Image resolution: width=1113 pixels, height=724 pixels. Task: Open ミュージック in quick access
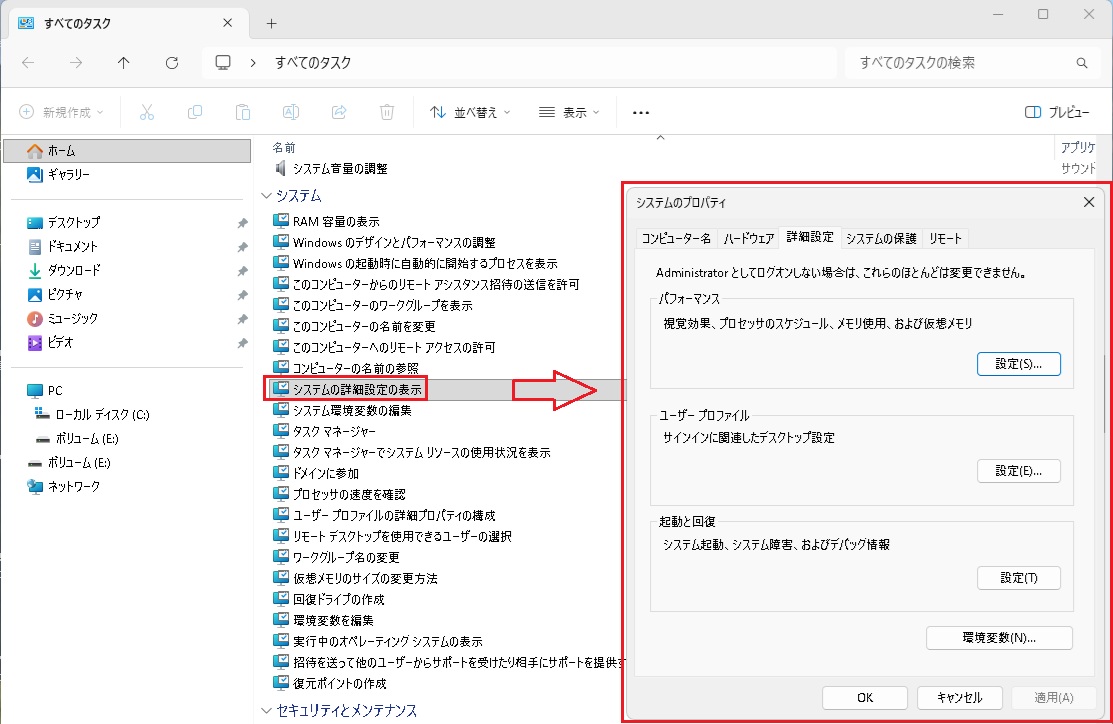coord(72,318)
